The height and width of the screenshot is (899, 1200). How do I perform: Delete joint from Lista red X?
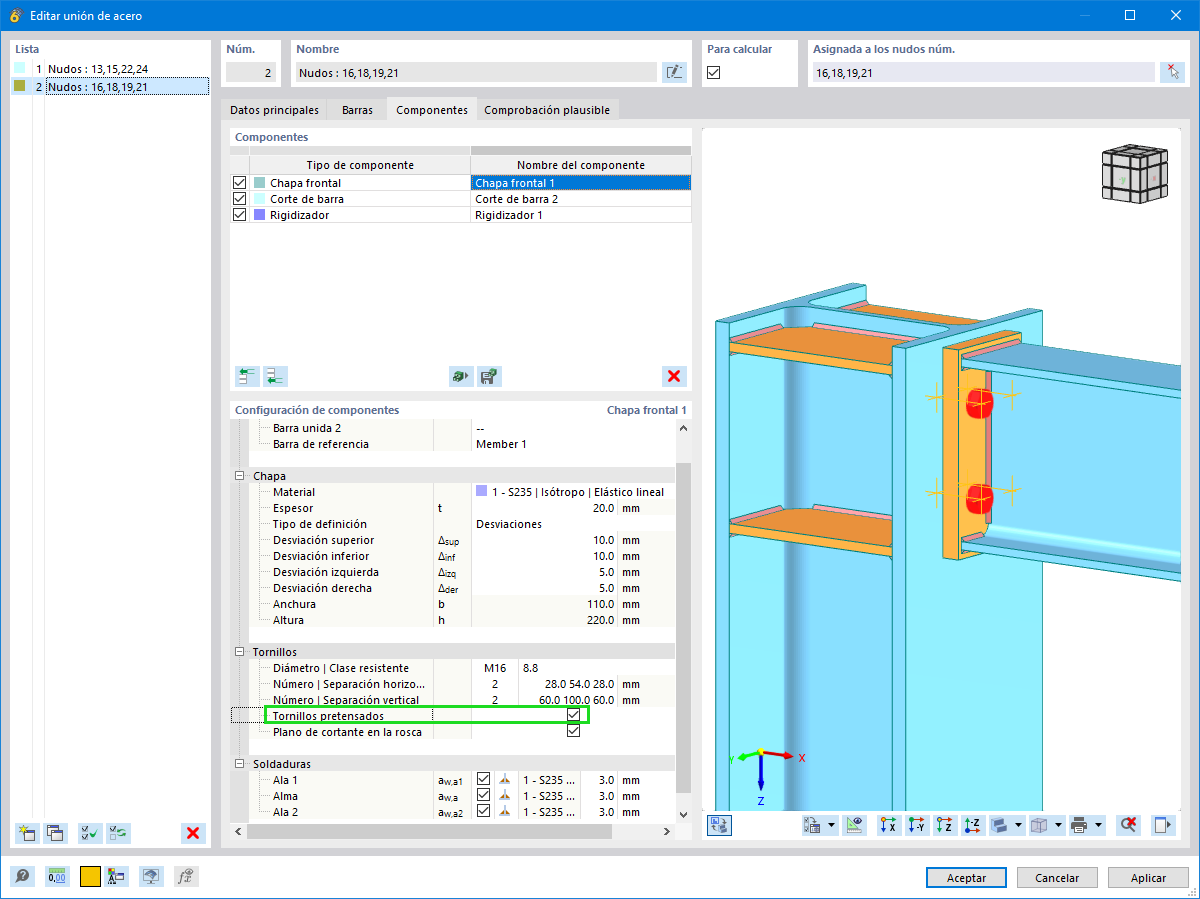pyautogui.click(x=194, y=832)
